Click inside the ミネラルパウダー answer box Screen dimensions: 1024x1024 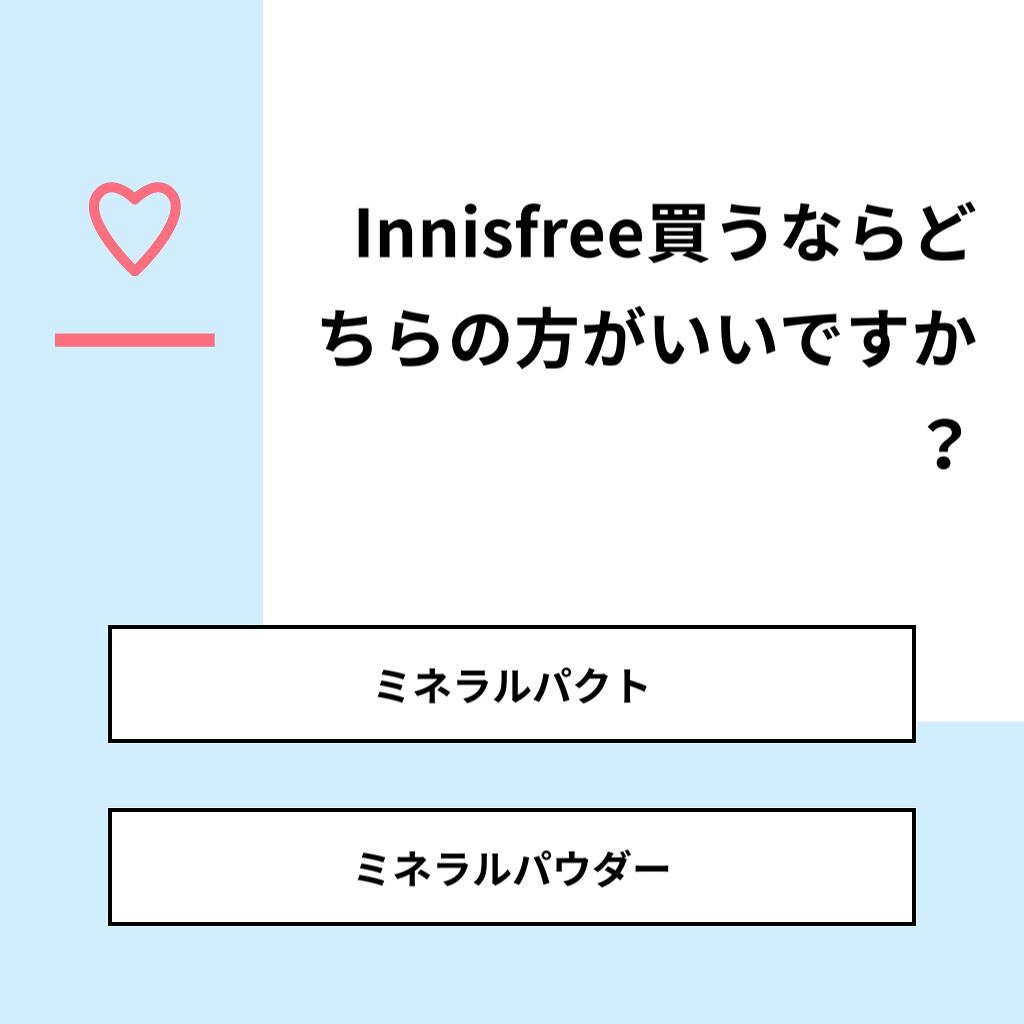[512, 866]
